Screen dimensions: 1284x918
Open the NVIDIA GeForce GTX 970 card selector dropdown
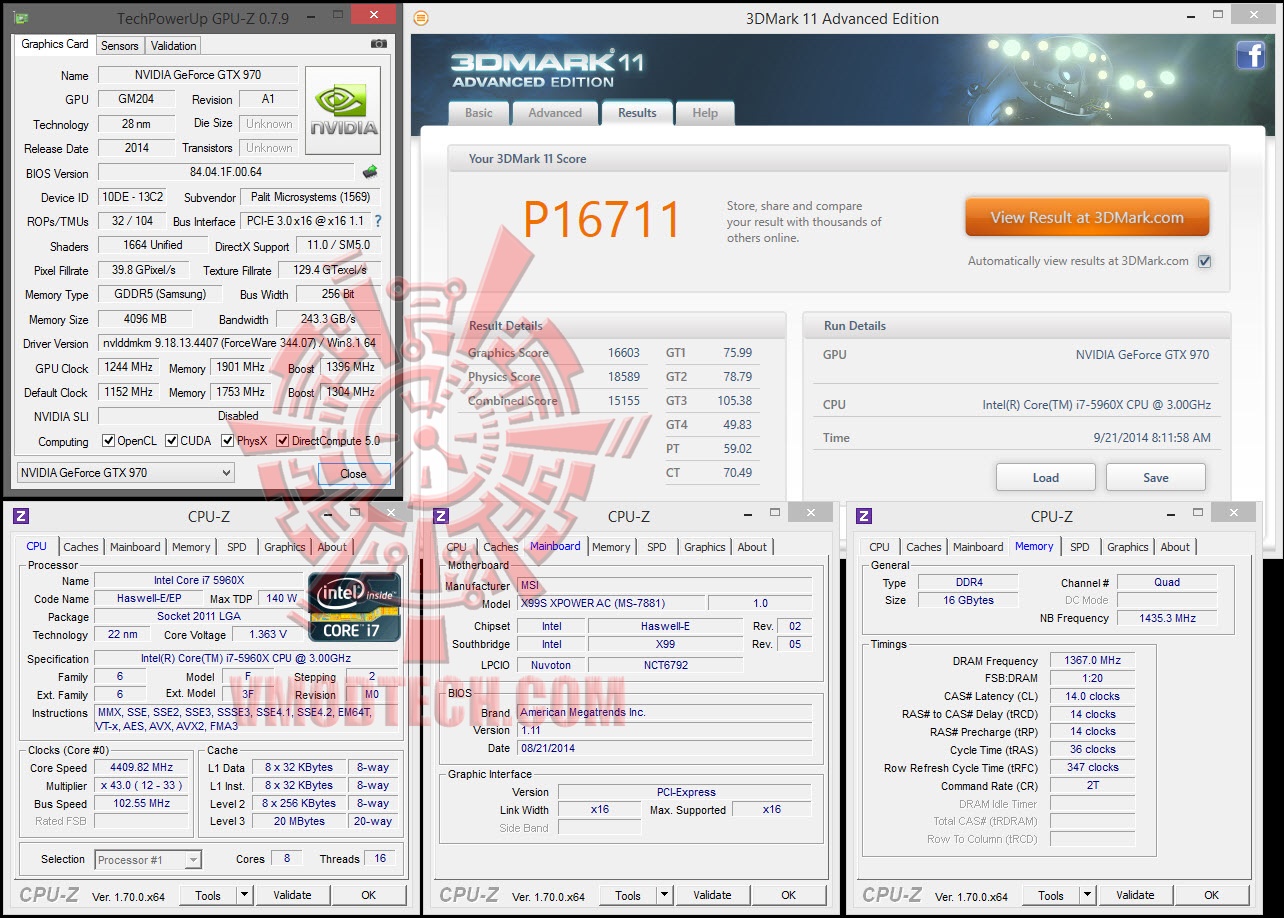(x=126, y=473)
